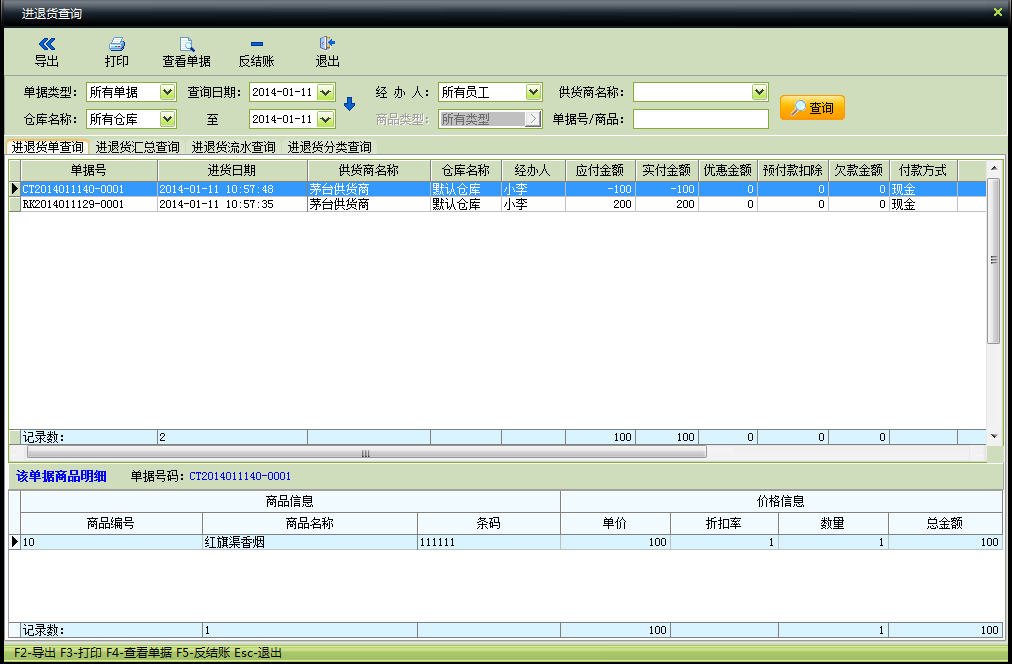
Task: Click the 进货日期 column header
Action: click(232, 170)
